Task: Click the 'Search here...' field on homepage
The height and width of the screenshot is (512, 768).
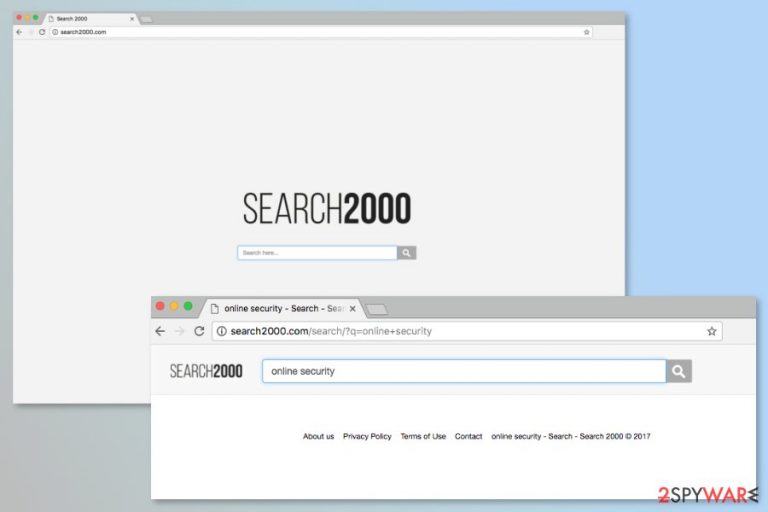Action: [317, 253]
